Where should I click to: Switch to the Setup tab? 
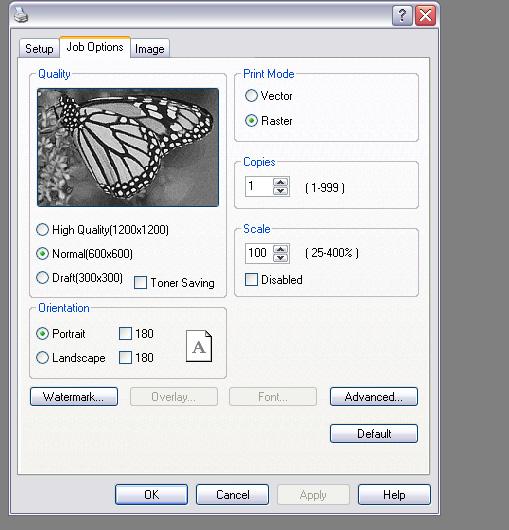pyautogui.click(x=39, y=49)
